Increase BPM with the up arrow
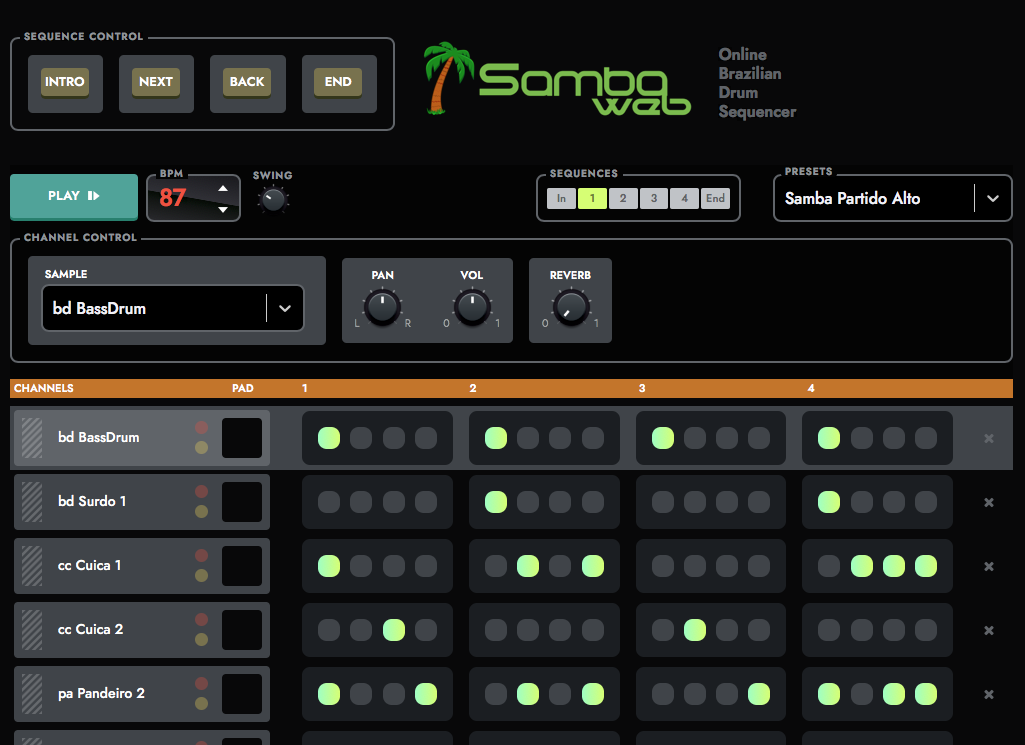The height and width of the screenshot is (745, 1025). [225, 187]
